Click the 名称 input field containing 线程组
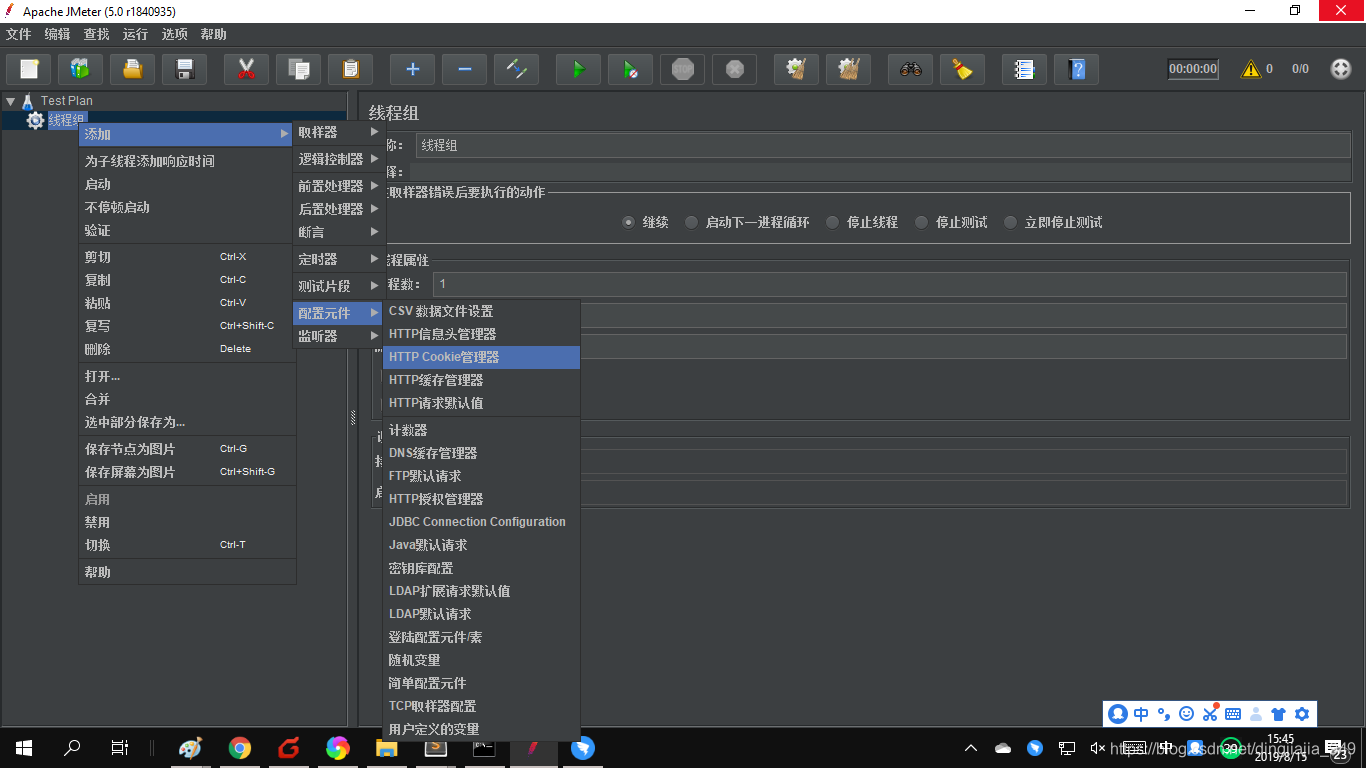This screenshot has height=768, width=1366. (x=883, y=145)
